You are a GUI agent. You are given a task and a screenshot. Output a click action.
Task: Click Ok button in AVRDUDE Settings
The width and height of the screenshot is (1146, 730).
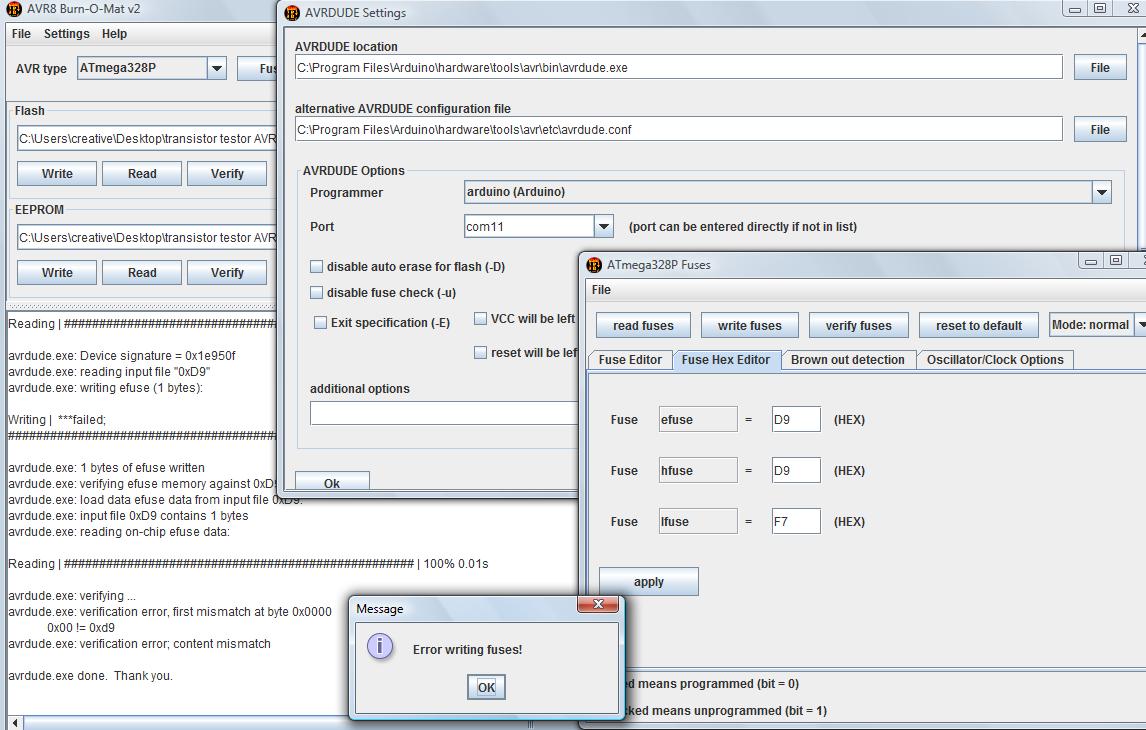[332, 482]
